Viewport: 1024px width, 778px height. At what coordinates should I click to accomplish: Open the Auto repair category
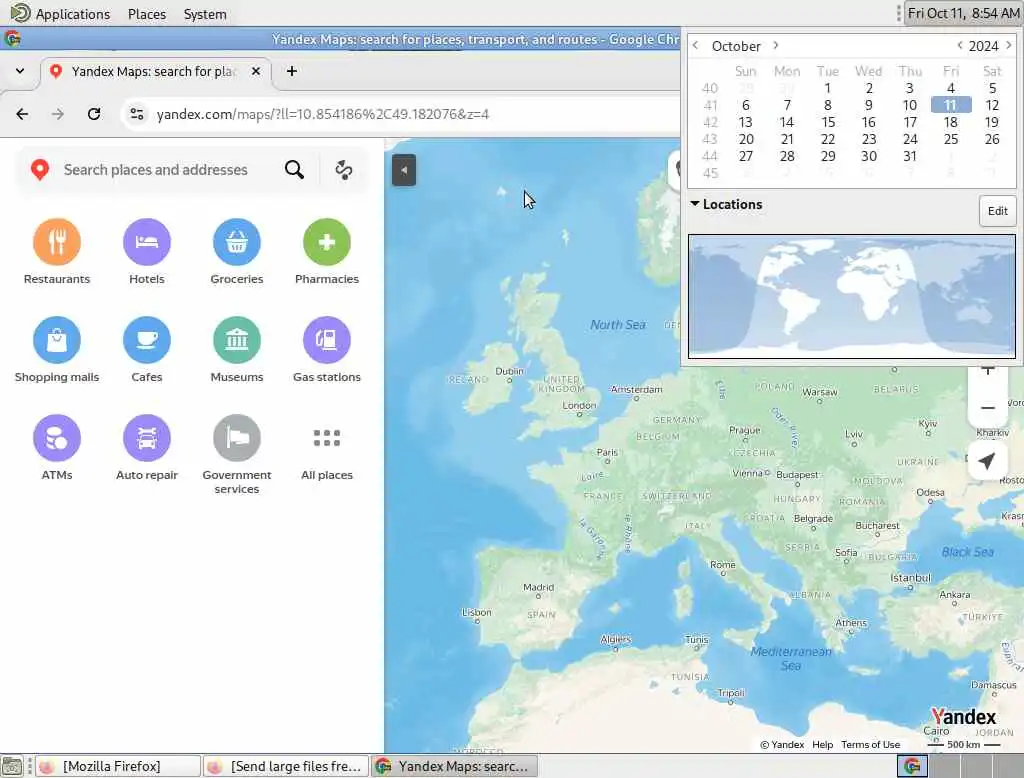pyautogui.click(x=146, y=447)
